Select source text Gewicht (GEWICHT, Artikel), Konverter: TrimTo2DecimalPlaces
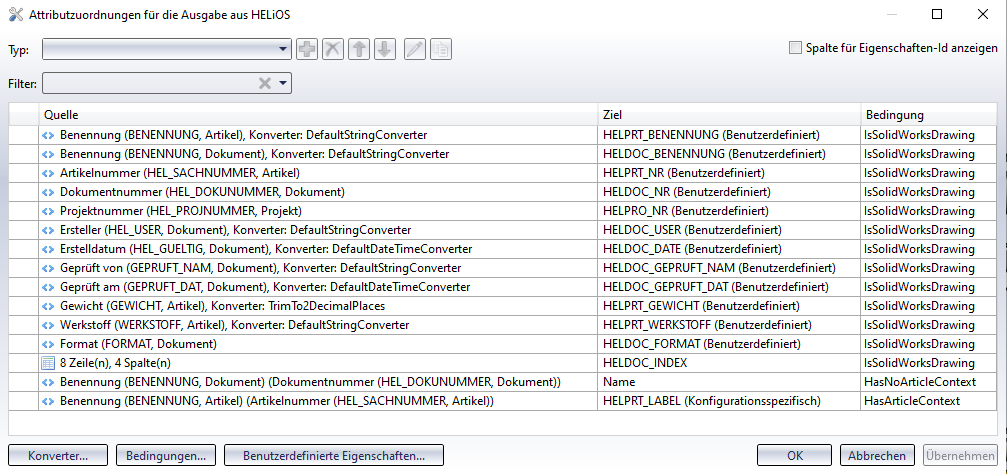1007x474 pixels. tap(222, 306)
